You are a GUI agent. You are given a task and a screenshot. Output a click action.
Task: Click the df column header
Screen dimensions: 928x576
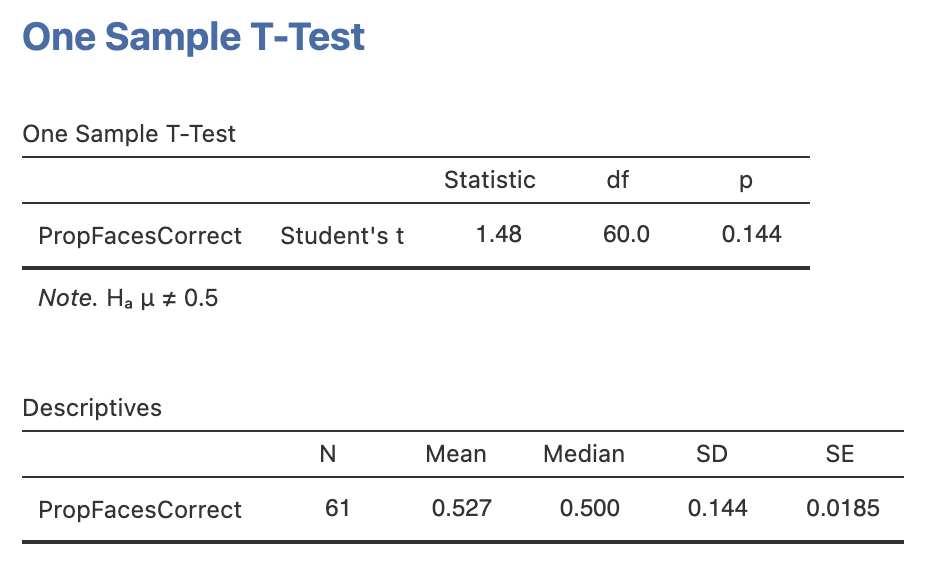click(618, 180)
